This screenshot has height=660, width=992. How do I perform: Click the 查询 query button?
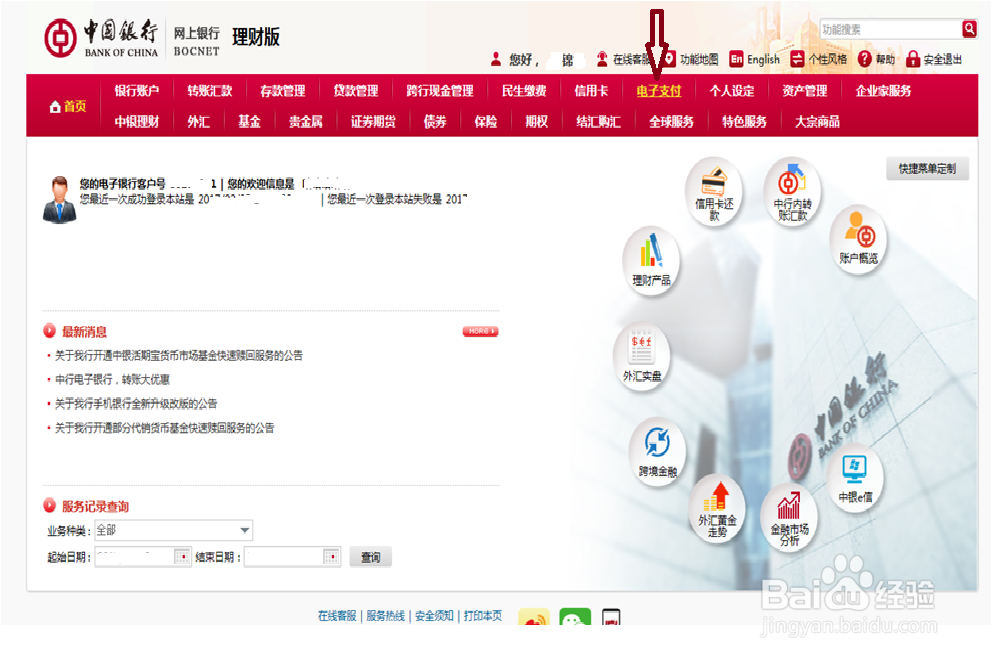click(x=371, y=557)
